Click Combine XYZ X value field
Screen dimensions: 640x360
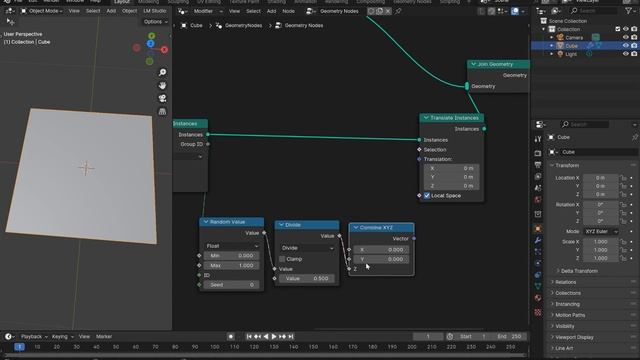pos(381,250)
